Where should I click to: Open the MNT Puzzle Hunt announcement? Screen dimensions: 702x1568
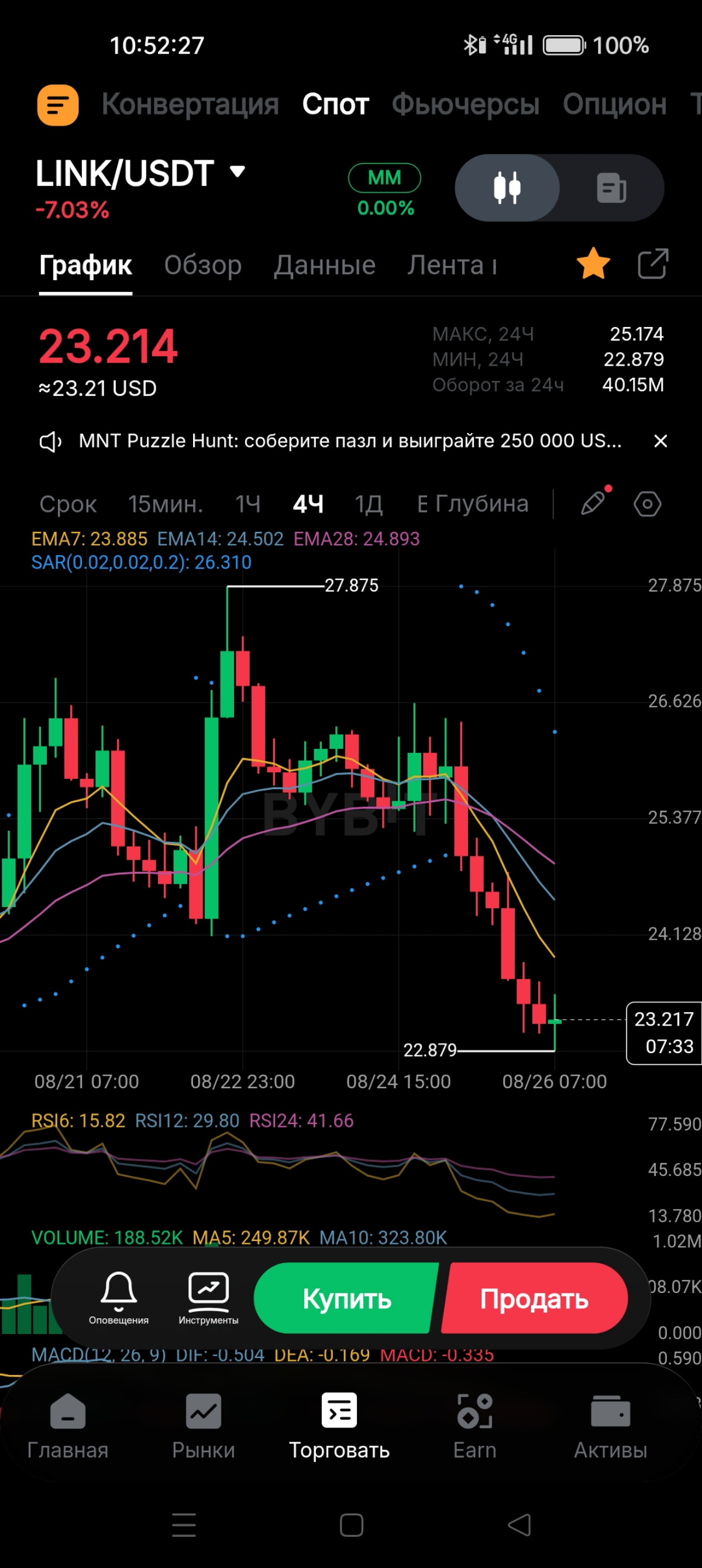tap(350, 441)
